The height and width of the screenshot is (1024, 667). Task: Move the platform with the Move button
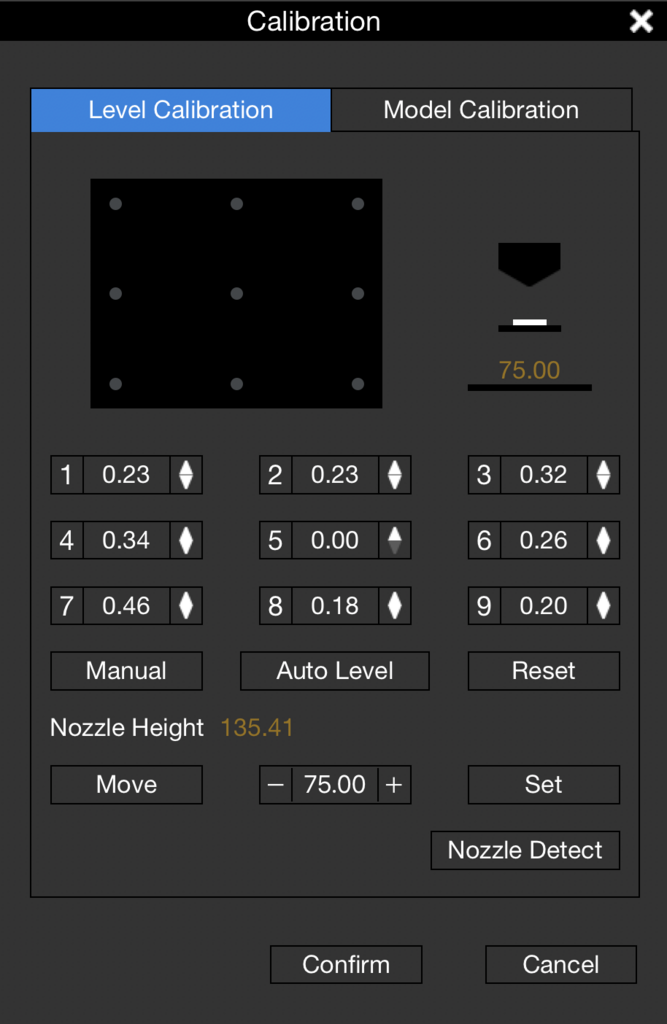pos(126,784)
